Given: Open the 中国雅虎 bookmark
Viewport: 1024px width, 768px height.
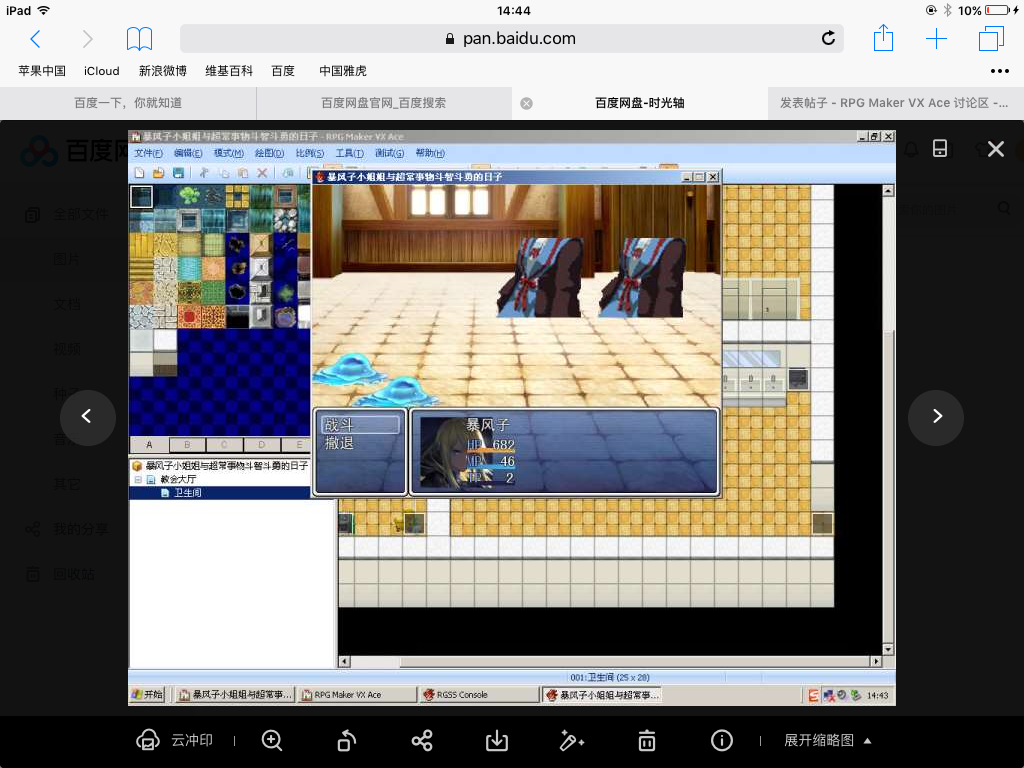Looking at the screenshot, I should point(343,71).
